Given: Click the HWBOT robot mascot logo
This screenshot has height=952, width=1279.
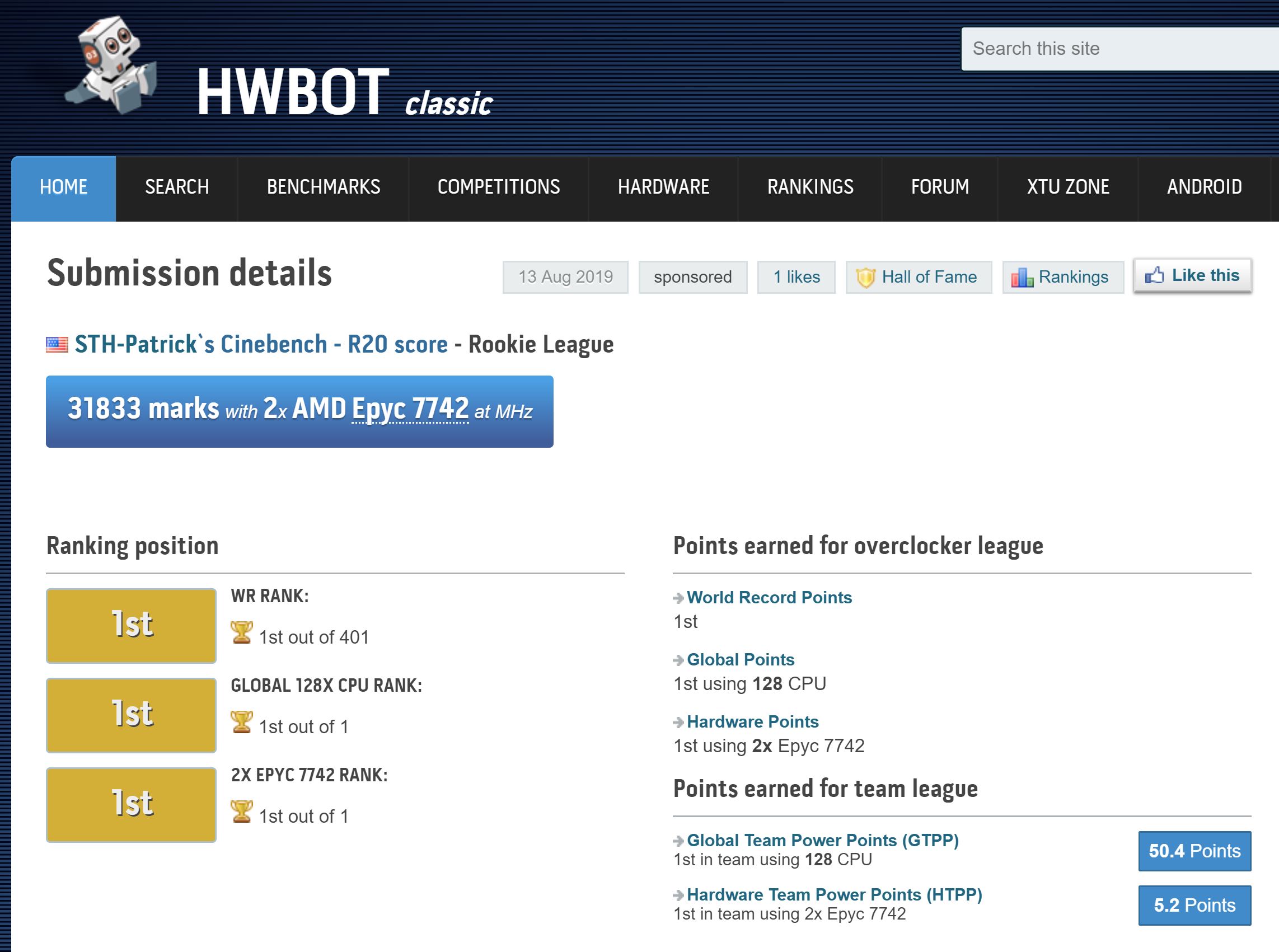Looking at the screenshot, I should tap(111, 65).
